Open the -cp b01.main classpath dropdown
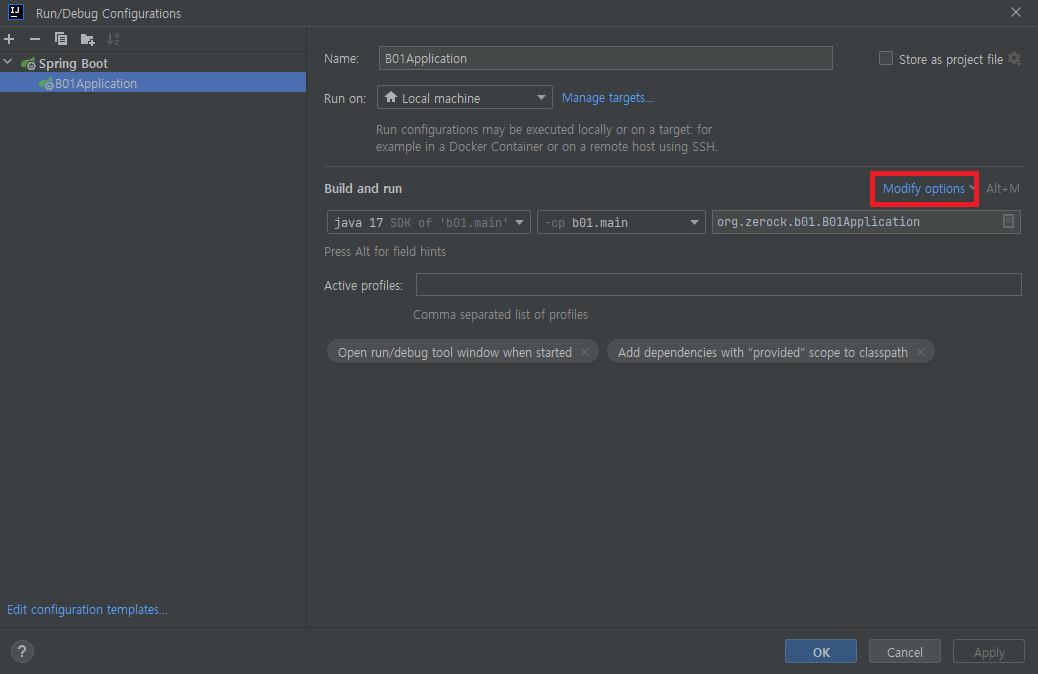 [621, 222]
